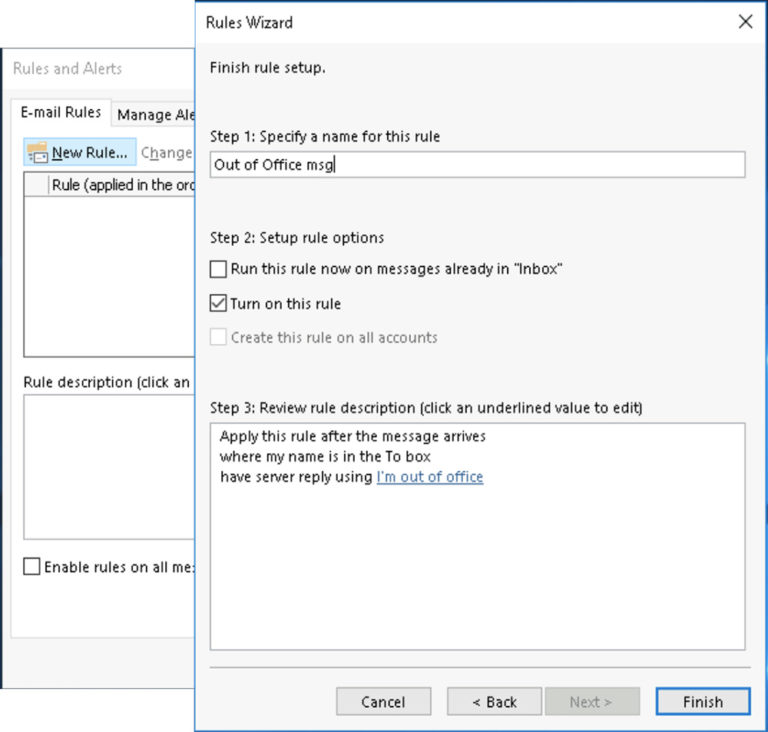Image resolution: width=768 pixels, height=732 pixels.
Task: Open the I'm out of office template link
Action: (x=430, y=477)
